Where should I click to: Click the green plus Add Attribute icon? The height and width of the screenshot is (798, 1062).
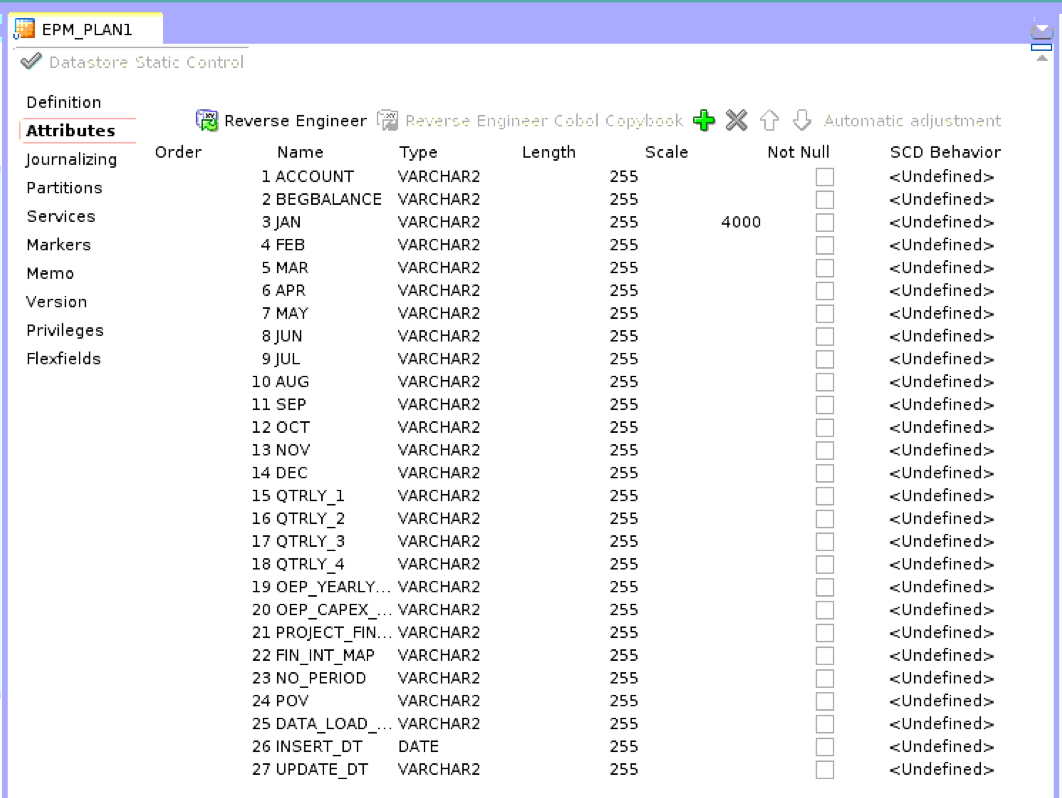click(704, 121)
